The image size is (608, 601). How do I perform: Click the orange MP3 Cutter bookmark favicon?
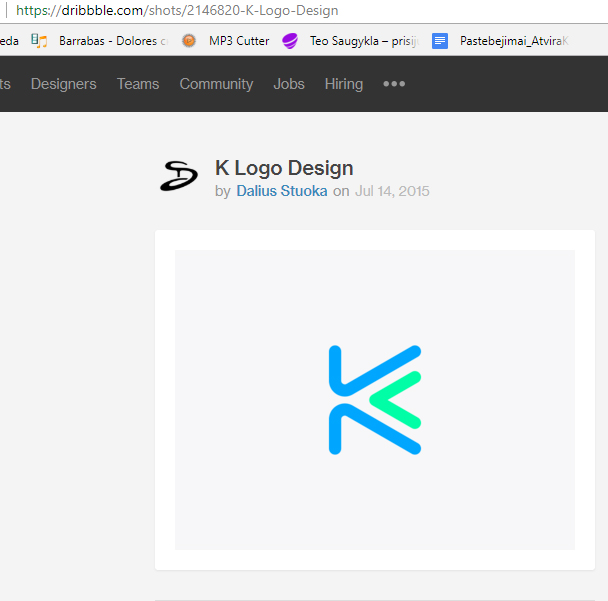click(x=189, y=41)
